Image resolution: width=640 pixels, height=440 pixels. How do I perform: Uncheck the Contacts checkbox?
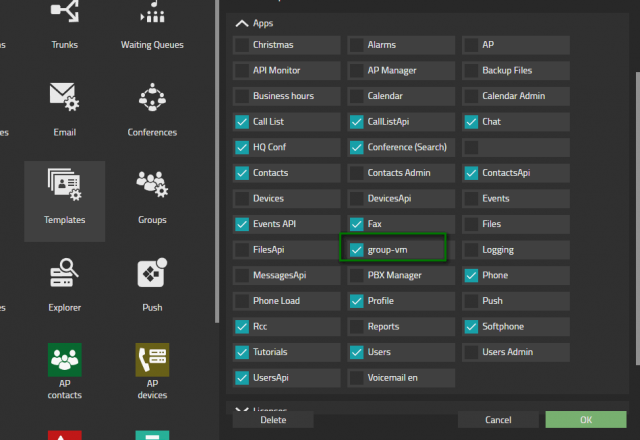point(242,173)
